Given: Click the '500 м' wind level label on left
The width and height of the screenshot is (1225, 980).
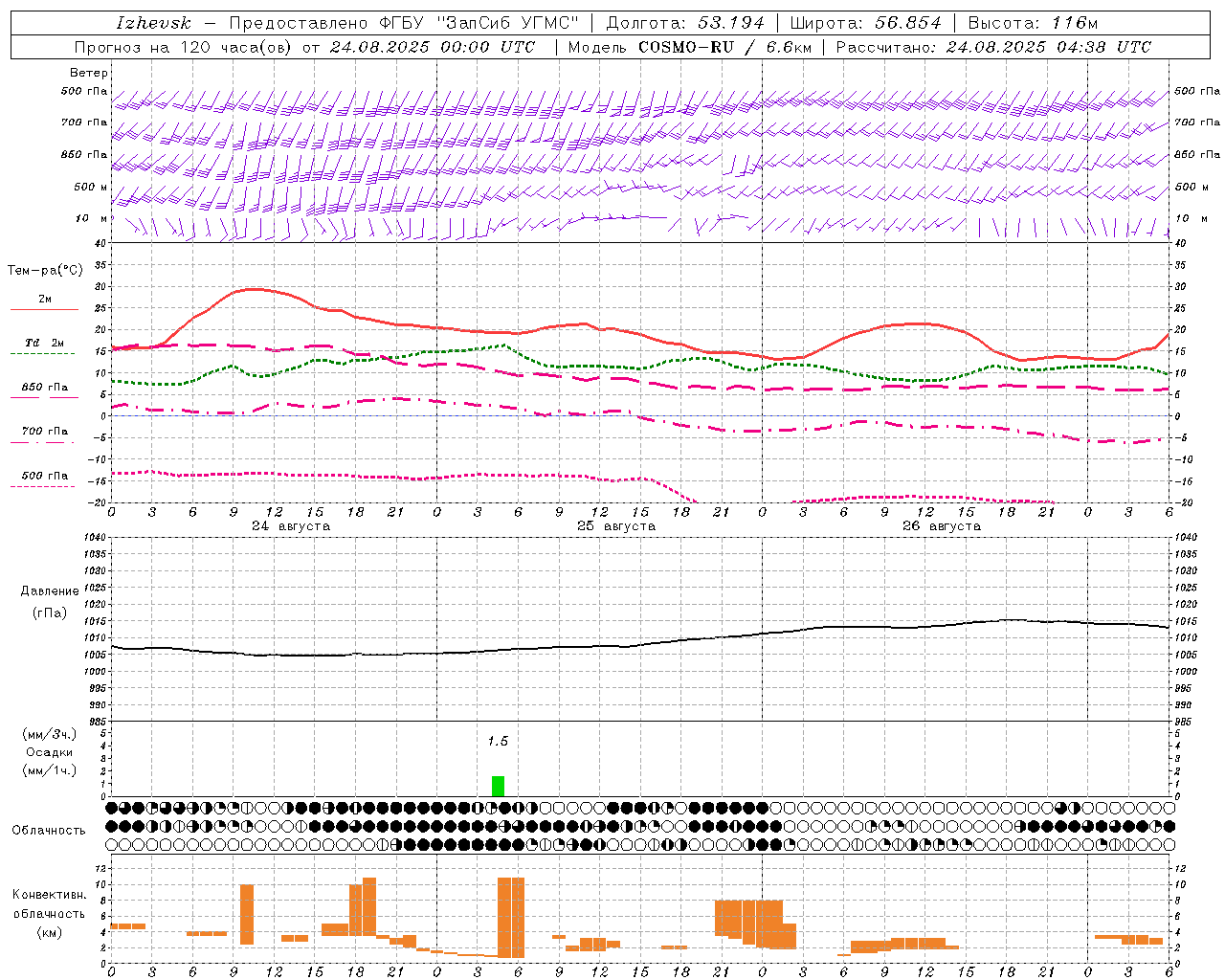Looking at the screenshot, I should [x=90, y=188].
